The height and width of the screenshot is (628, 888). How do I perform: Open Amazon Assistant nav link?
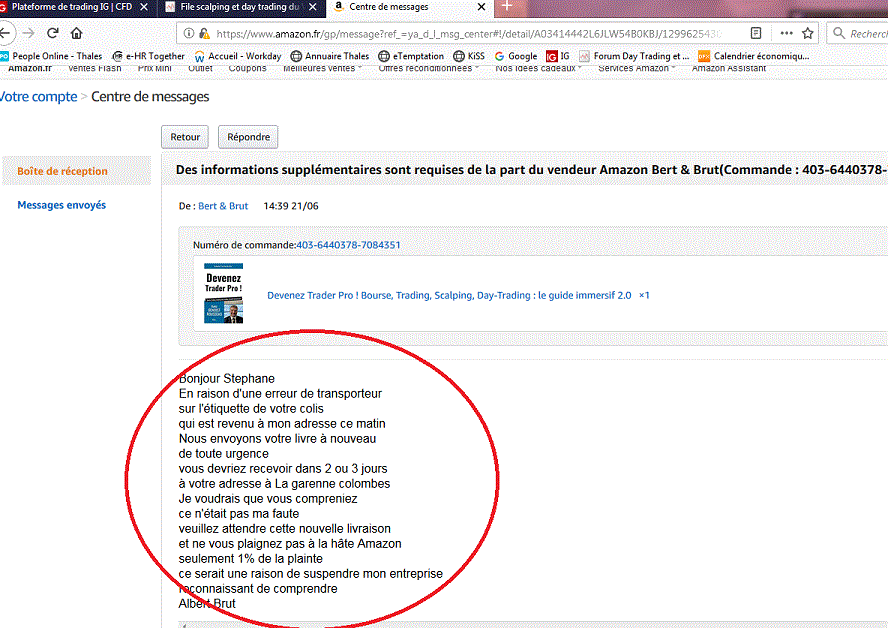tap(729, 69)
